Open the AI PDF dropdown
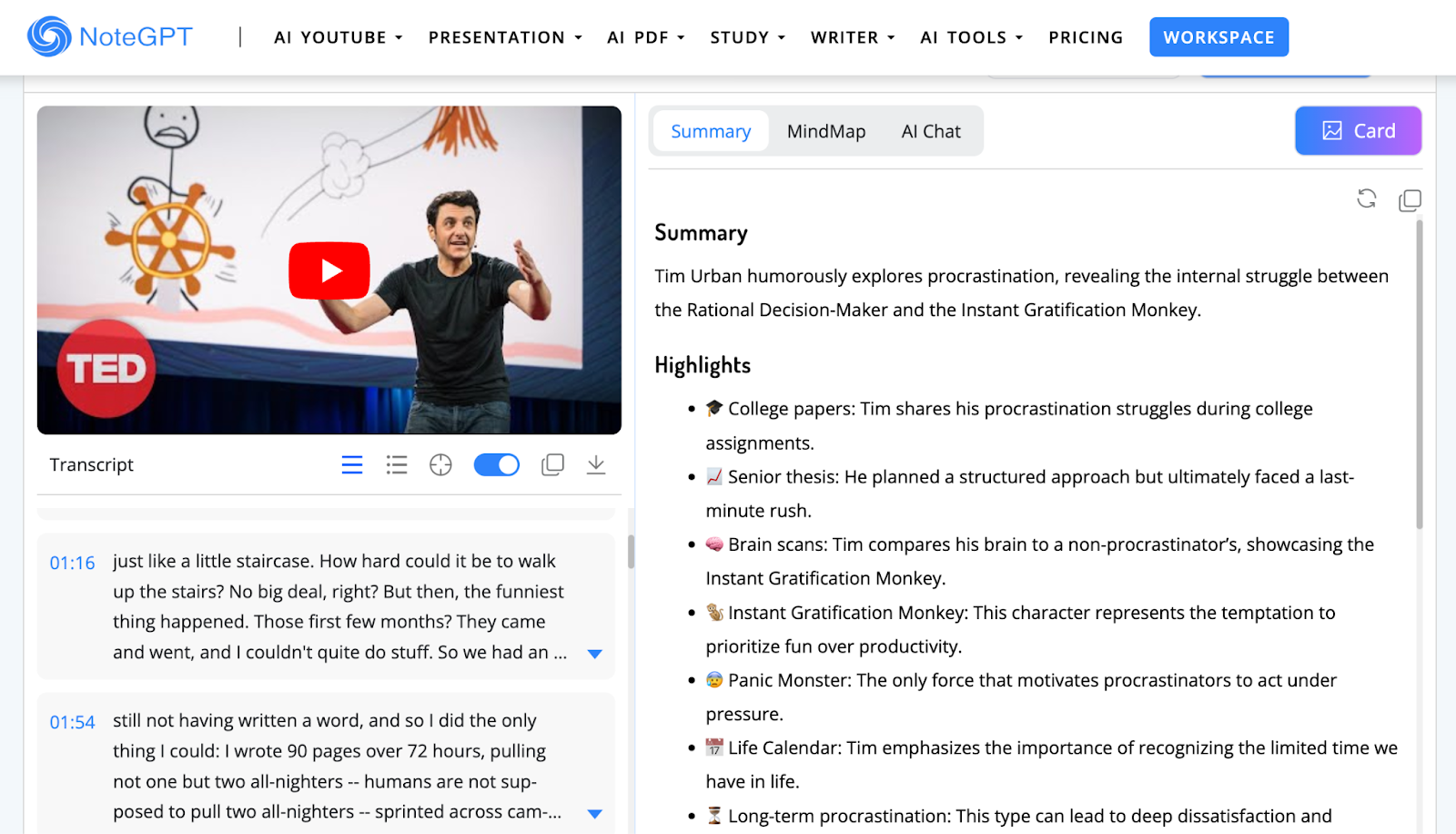Screen dimensions: 1456x834 click(646, 37)
